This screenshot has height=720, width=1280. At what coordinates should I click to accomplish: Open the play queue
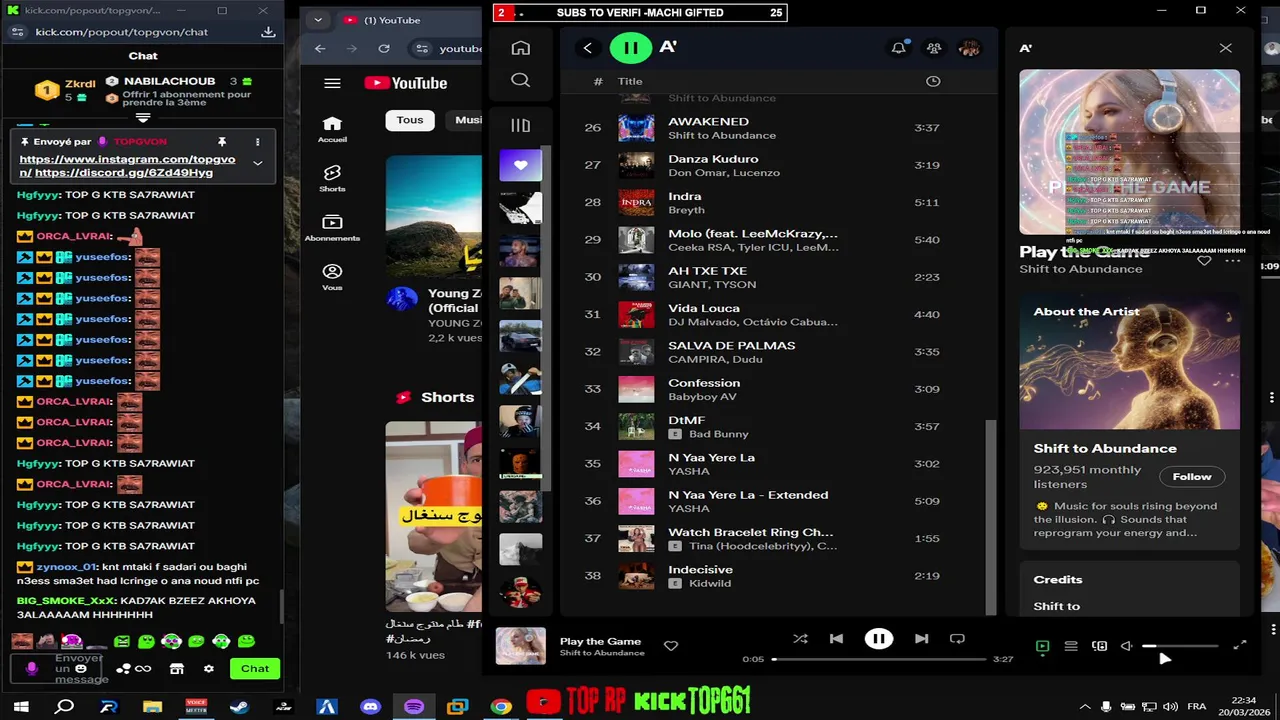tap(1071, 647)
